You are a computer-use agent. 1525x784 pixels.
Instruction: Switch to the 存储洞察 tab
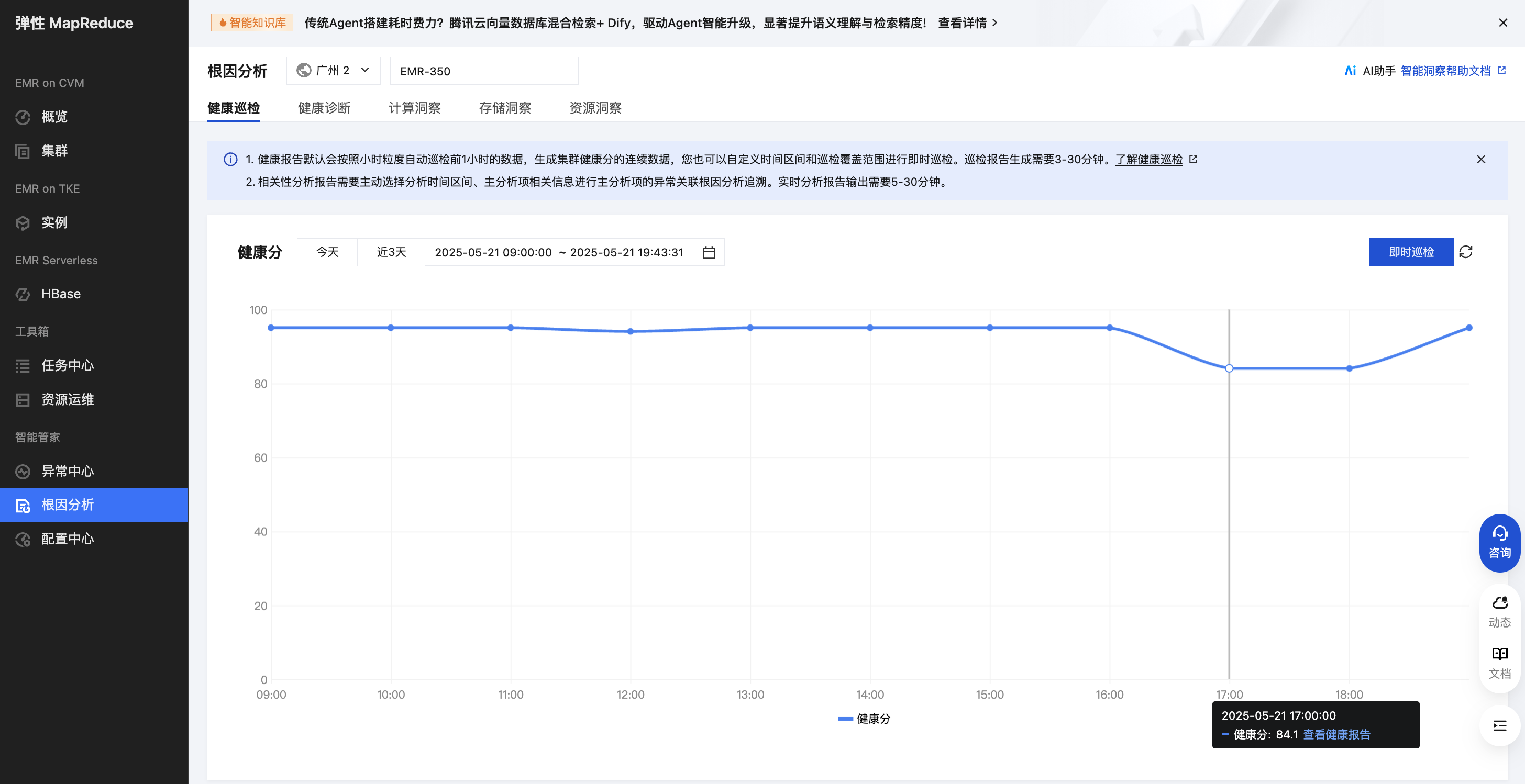tap(504, 108)
